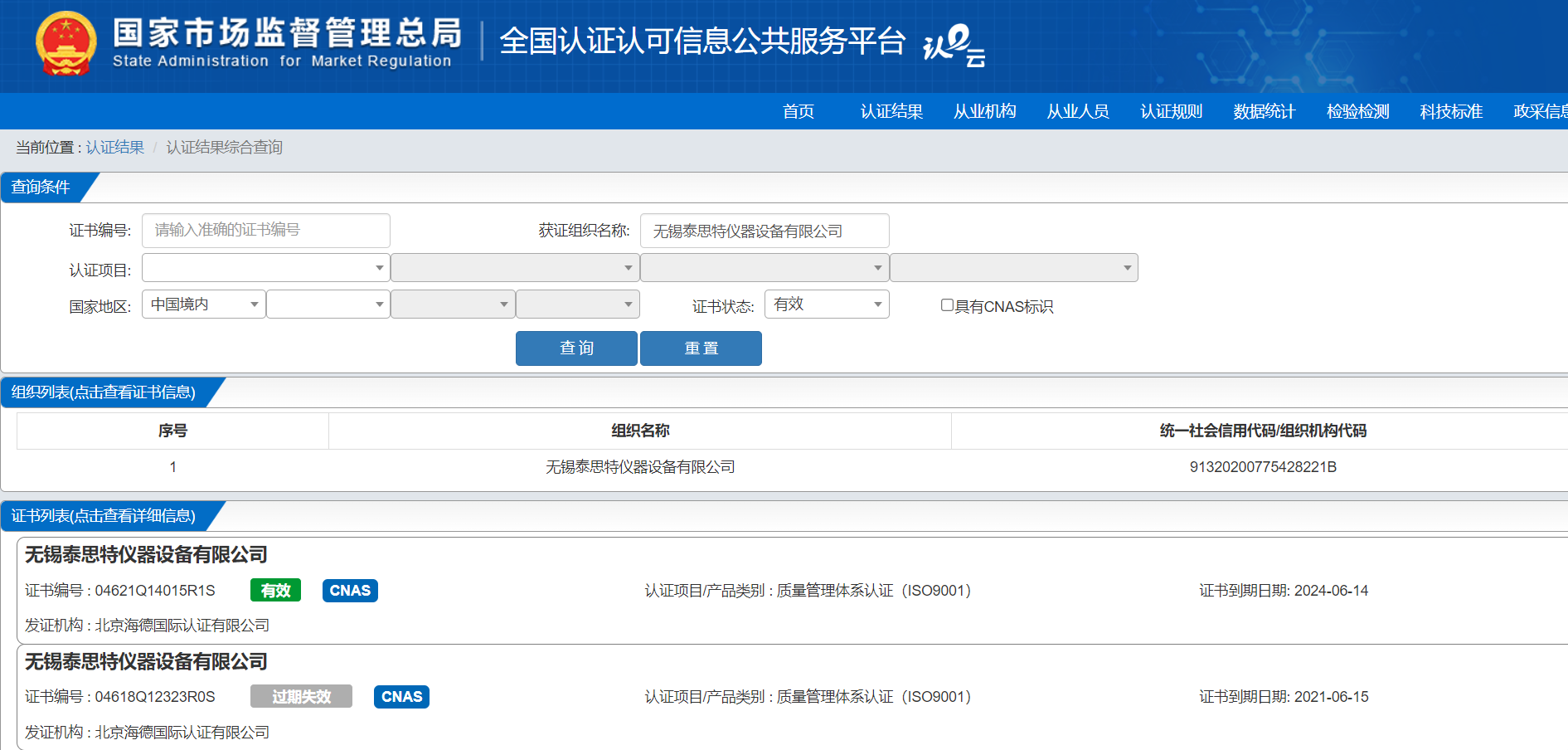
Task: Click organization row 无锡泰思特仪器设备有限公司 in table
Action: 640,467
